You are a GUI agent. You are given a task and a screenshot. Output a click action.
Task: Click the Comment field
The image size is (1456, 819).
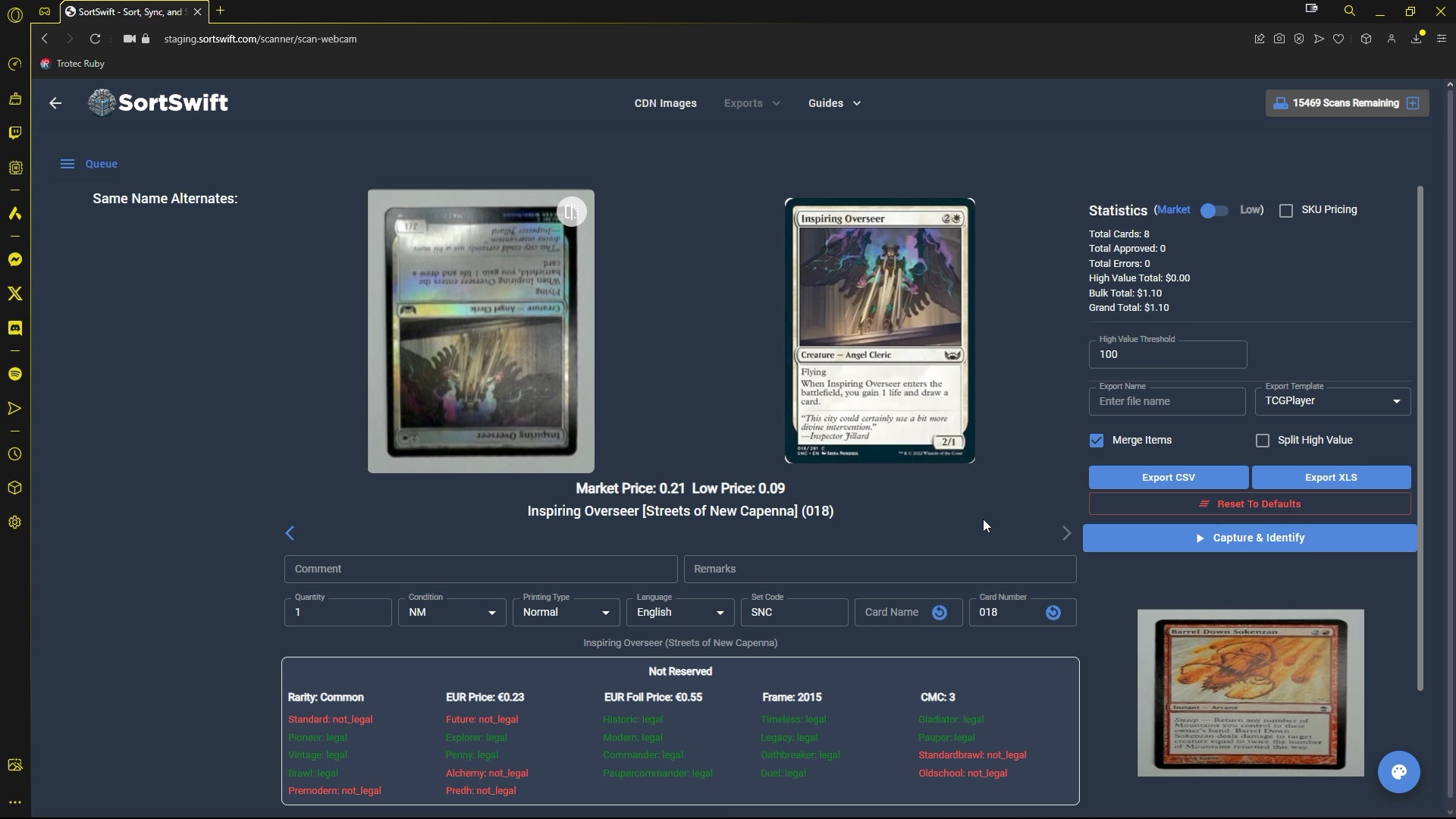(x=481, y=570)
